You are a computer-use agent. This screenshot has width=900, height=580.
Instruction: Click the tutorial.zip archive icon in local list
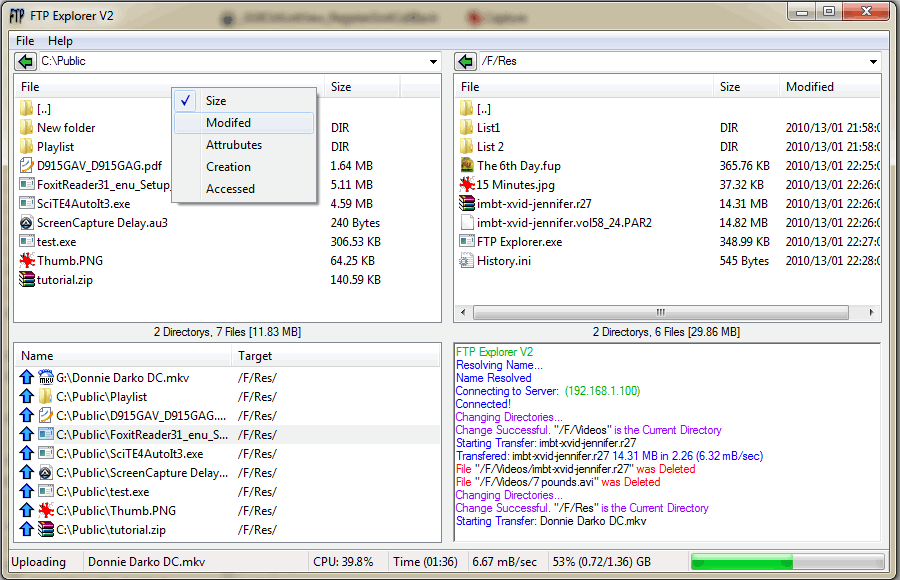click(26, 279)
